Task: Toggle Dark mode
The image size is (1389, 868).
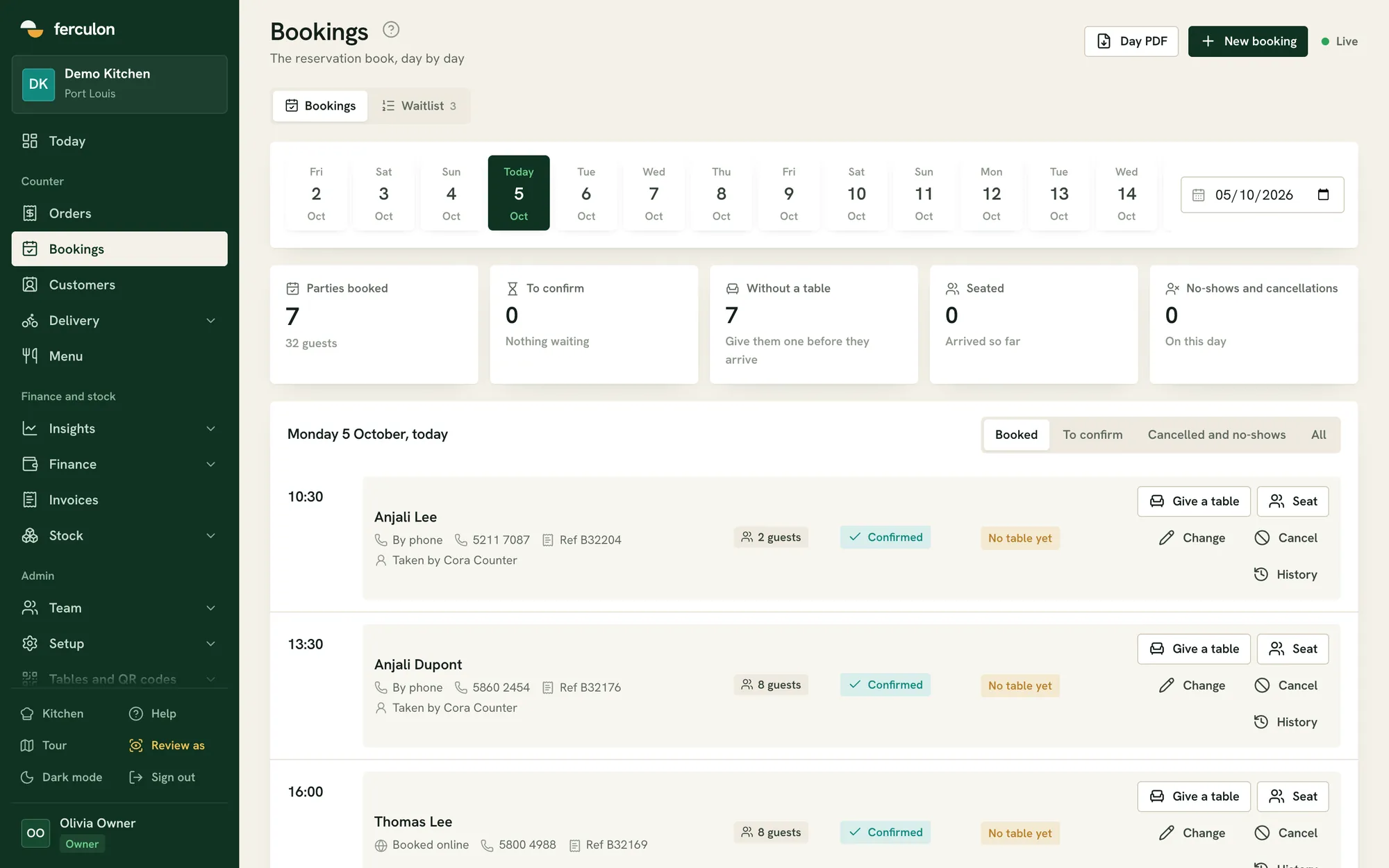Action: point(62,777)
